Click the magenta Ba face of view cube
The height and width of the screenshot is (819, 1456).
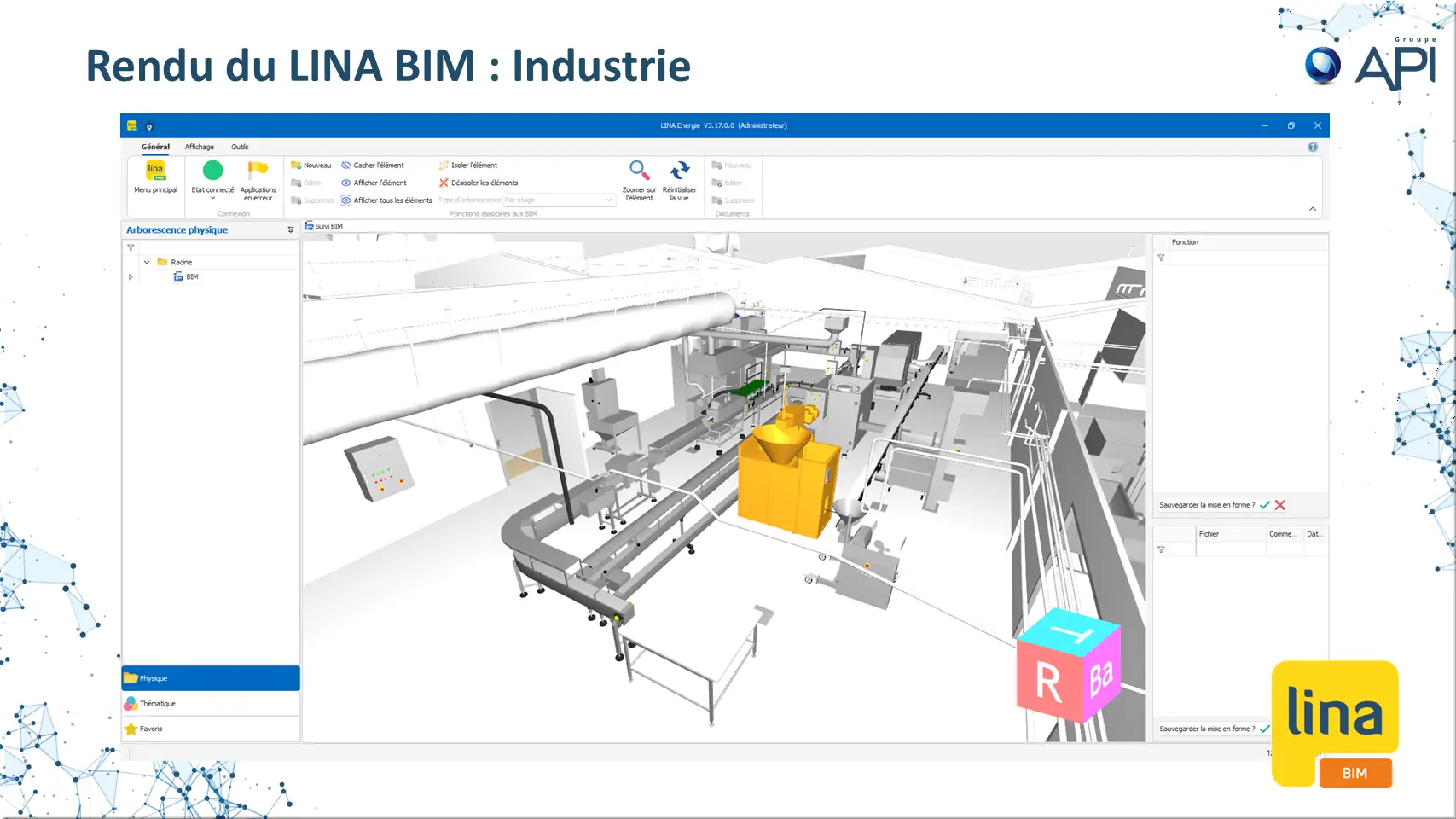coord(1103,676)
